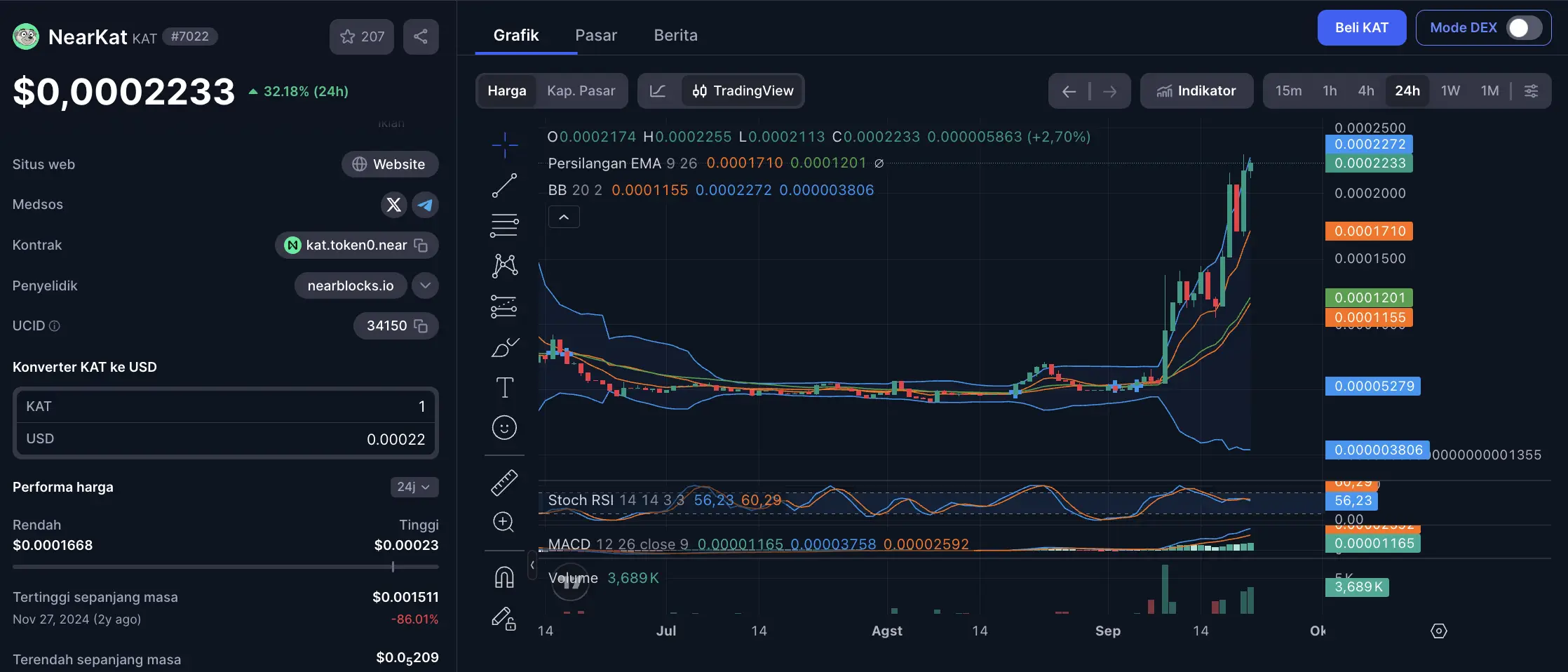
Task: Visit the Website link
Action: [390, 164]
